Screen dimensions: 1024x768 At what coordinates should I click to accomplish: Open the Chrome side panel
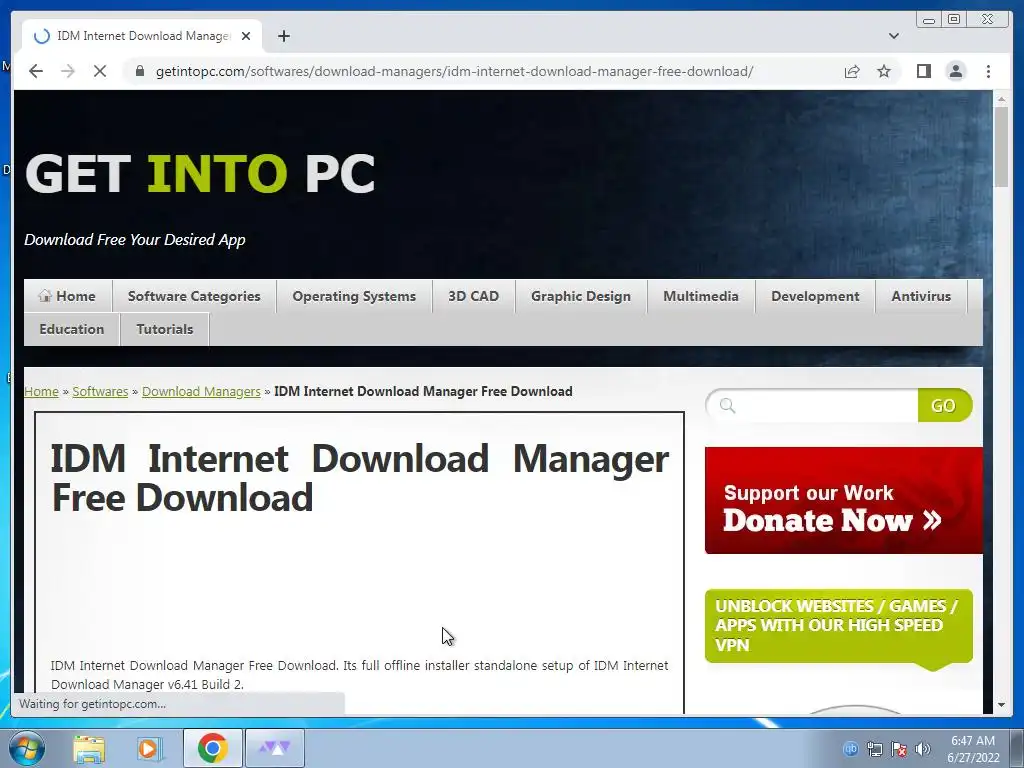click(923, 71)
